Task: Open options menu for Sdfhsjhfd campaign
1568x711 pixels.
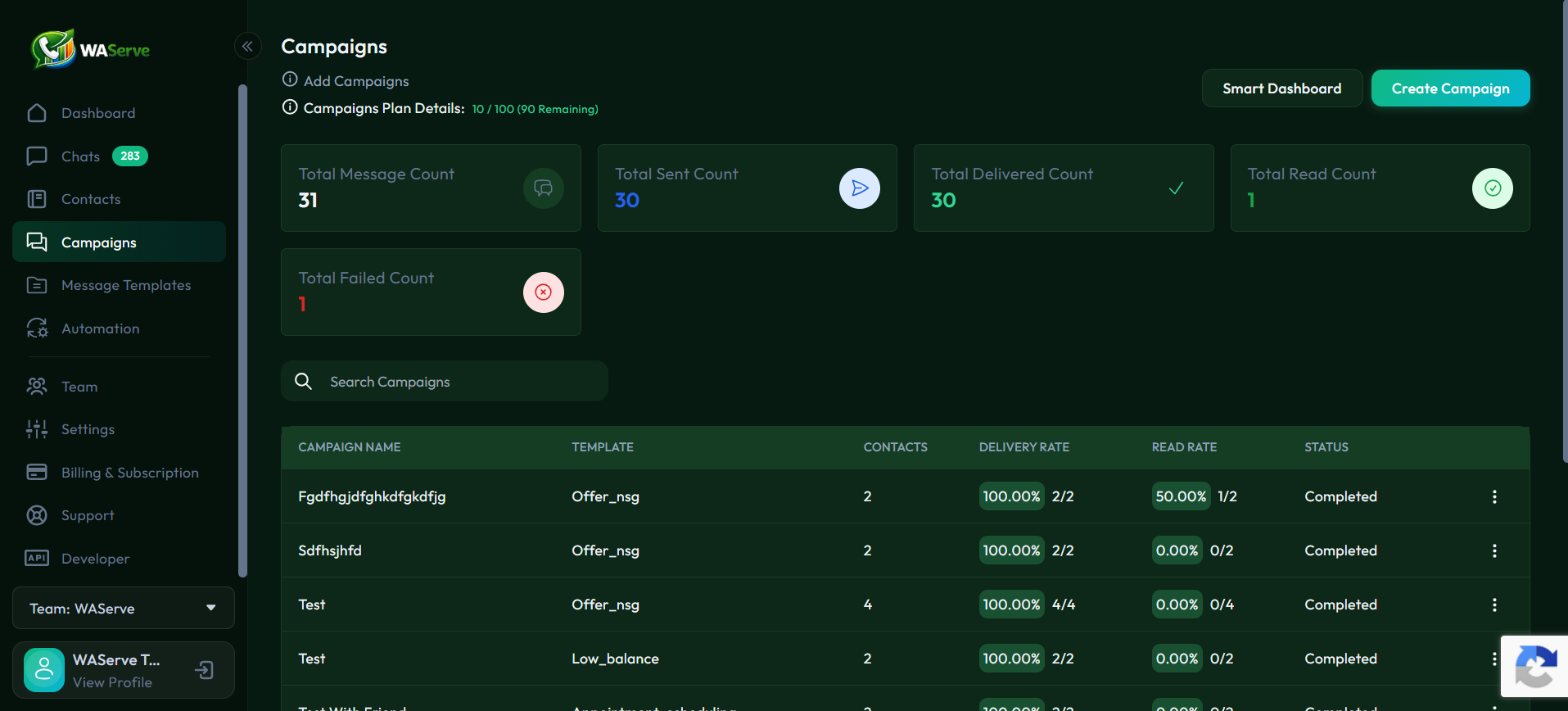Action: 1494,550
